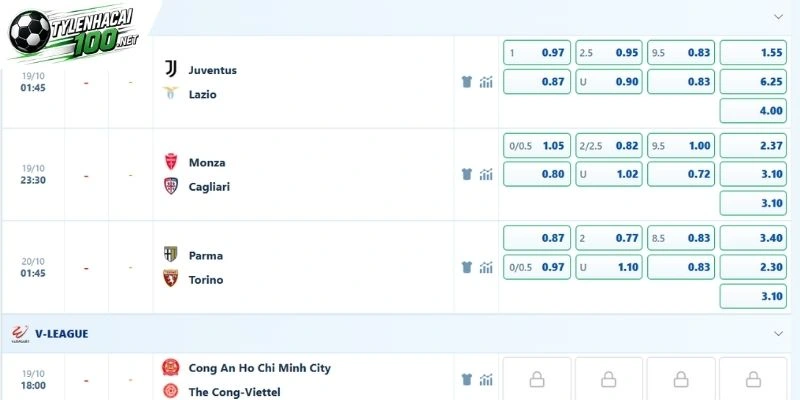Select Juventus handicap 1 odds 0.97
Image resolution: width=800 pixels, height=400 pixels.
pyautogui.click(x=537, y=53)
